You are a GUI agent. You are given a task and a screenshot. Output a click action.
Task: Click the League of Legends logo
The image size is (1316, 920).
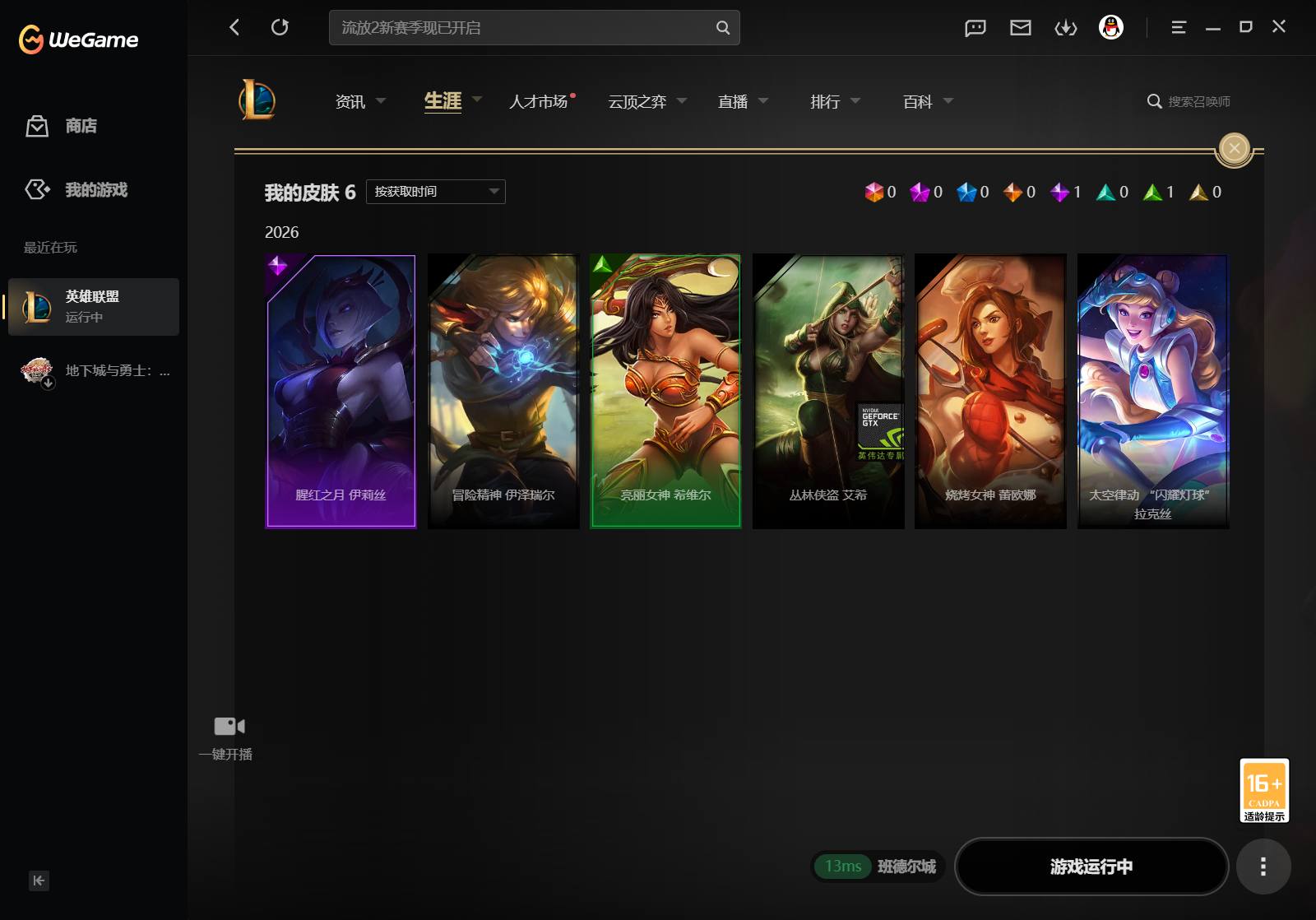(x=257, y=100)
